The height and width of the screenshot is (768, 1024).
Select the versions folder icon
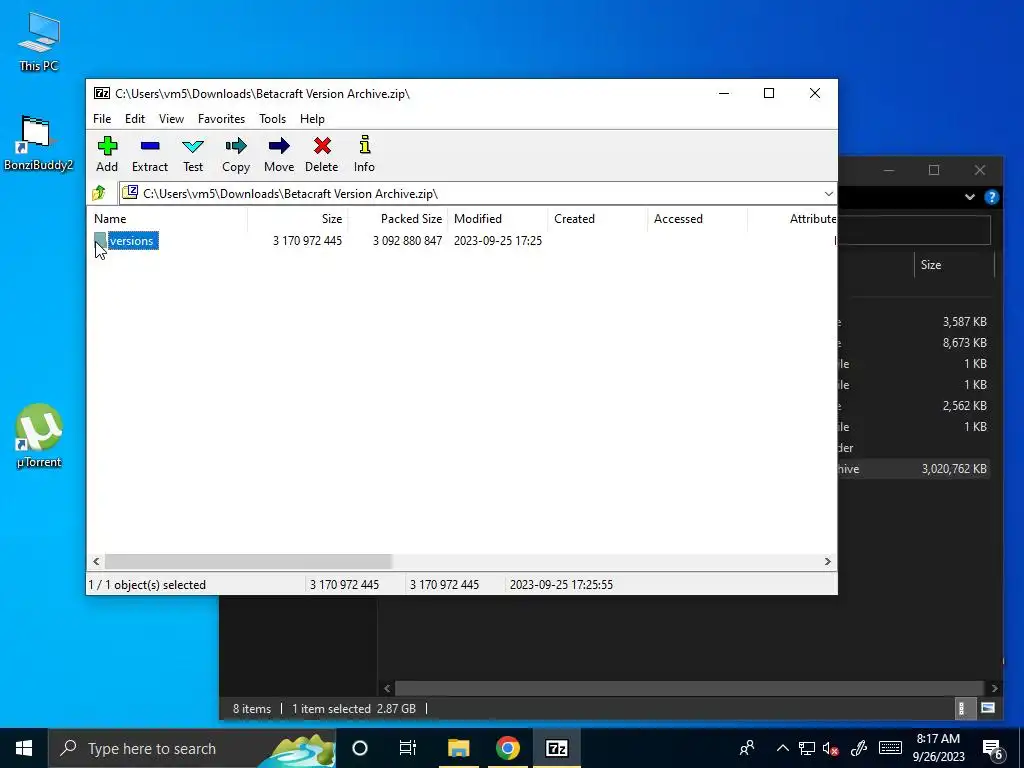100,241
